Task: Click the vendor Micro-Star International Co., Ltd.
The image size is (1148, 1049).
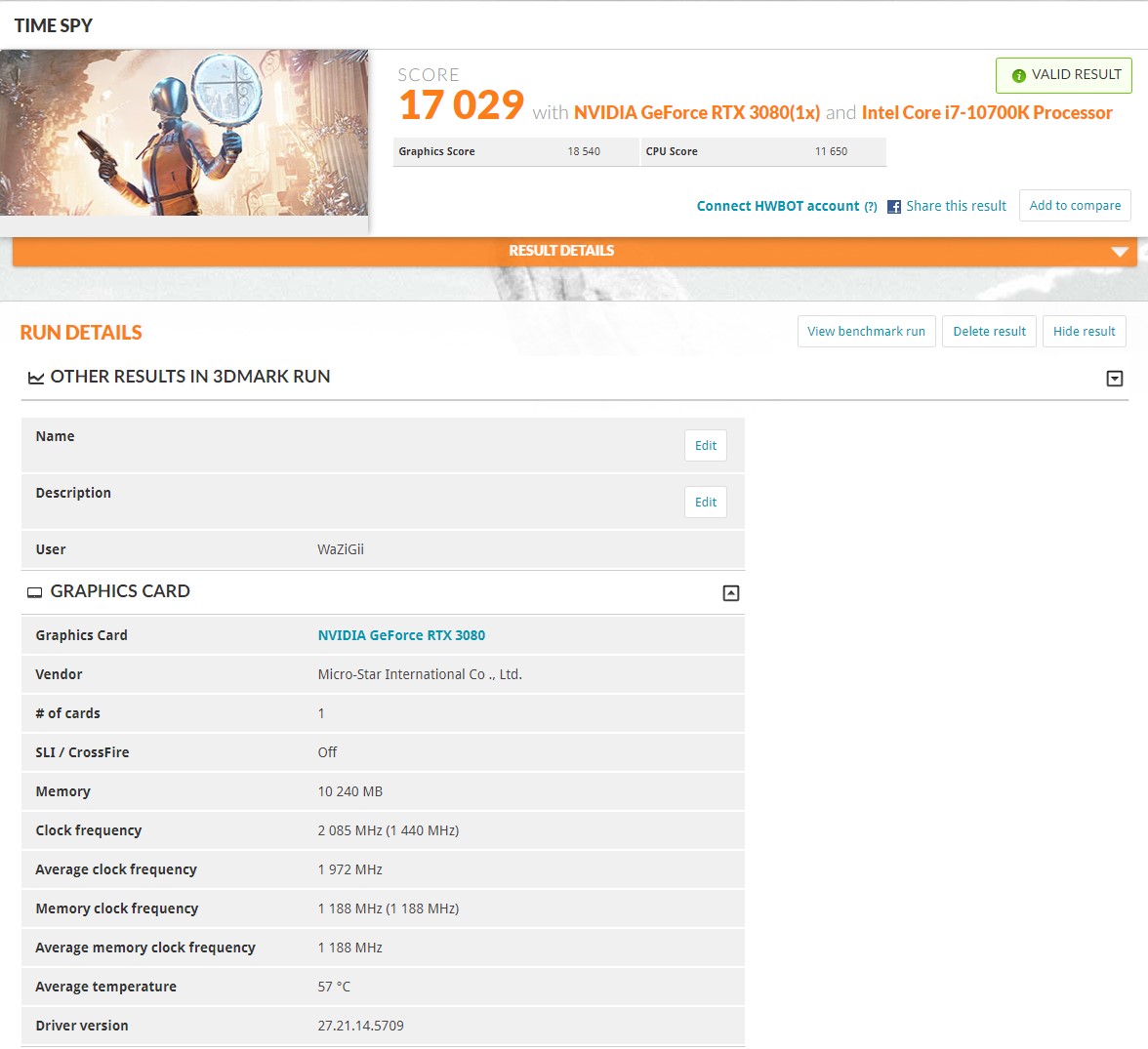Action: [420, 674]
